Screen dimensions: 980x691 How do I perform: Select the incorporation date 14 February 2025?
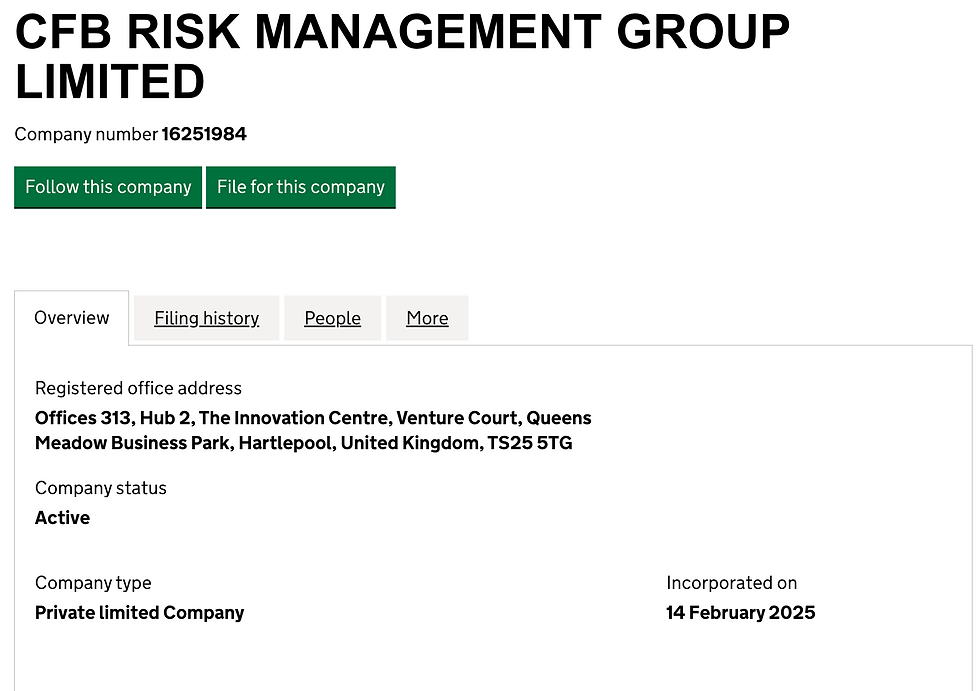pyautogui.click(x=740, y=612)
